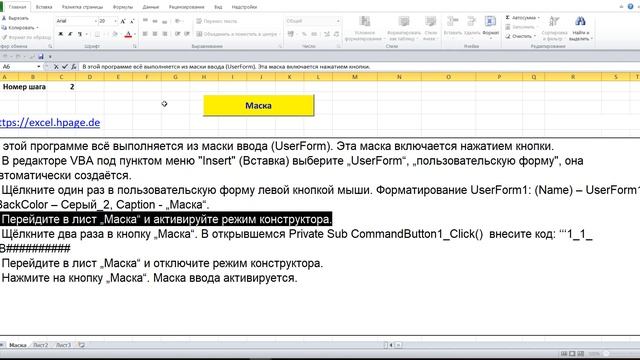Increase font size with large A icon

point(123,21)
